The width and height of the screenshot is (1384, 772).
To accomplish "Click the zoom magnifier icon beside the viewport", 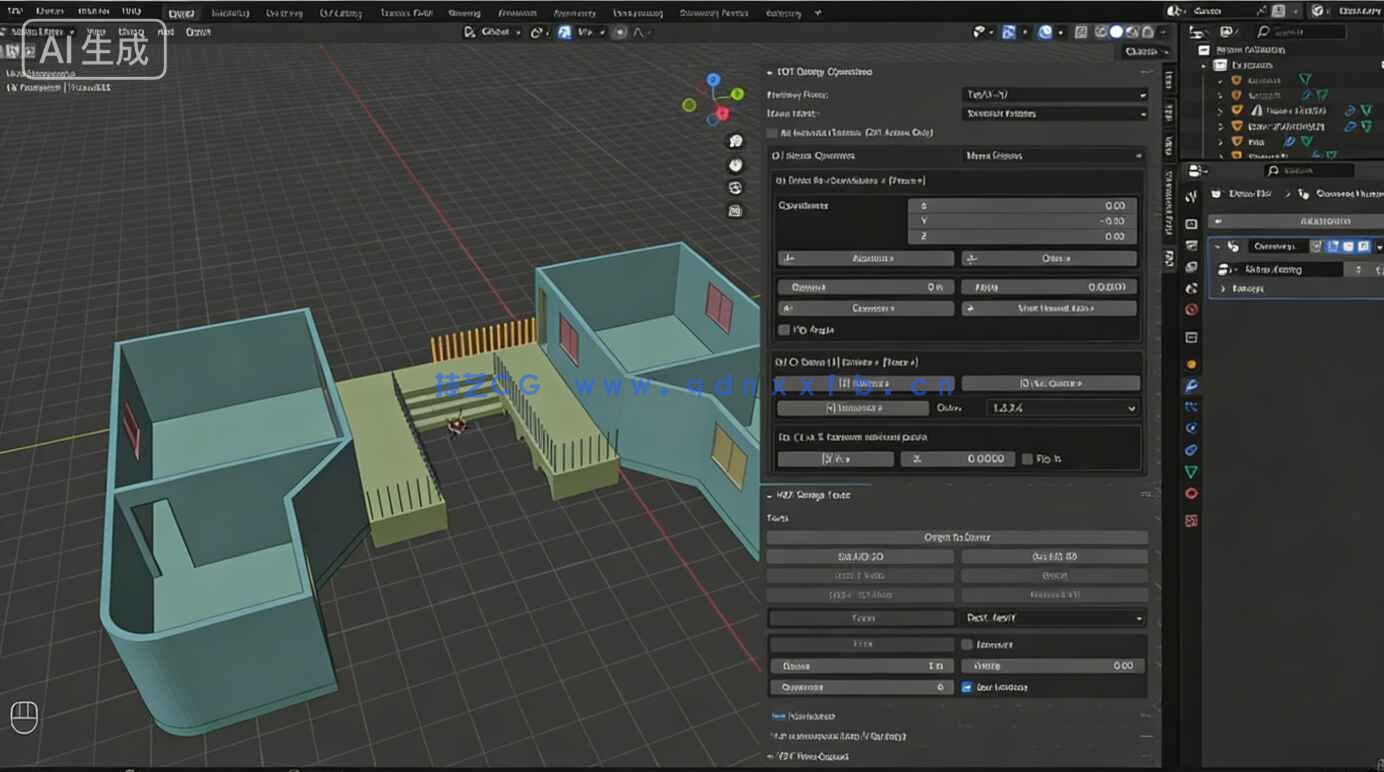I will 735,141.
